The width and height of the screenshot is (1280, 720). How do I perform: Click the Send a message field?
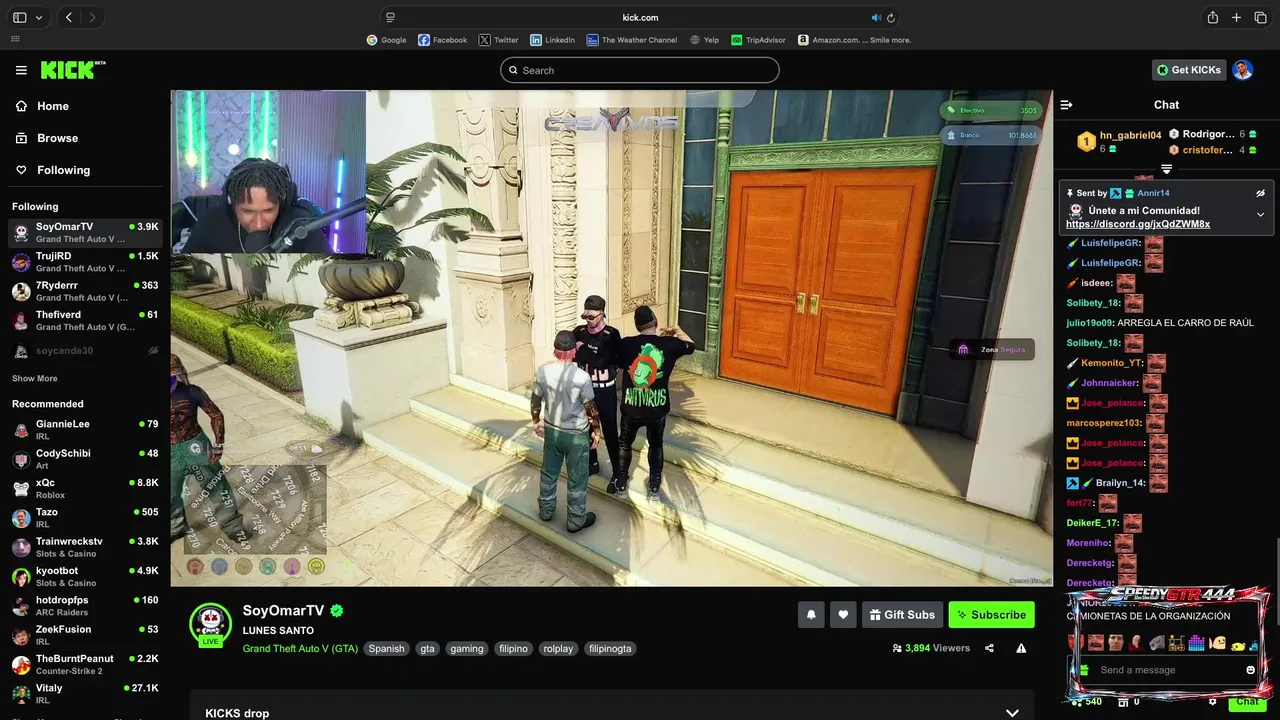(1166, 670)
